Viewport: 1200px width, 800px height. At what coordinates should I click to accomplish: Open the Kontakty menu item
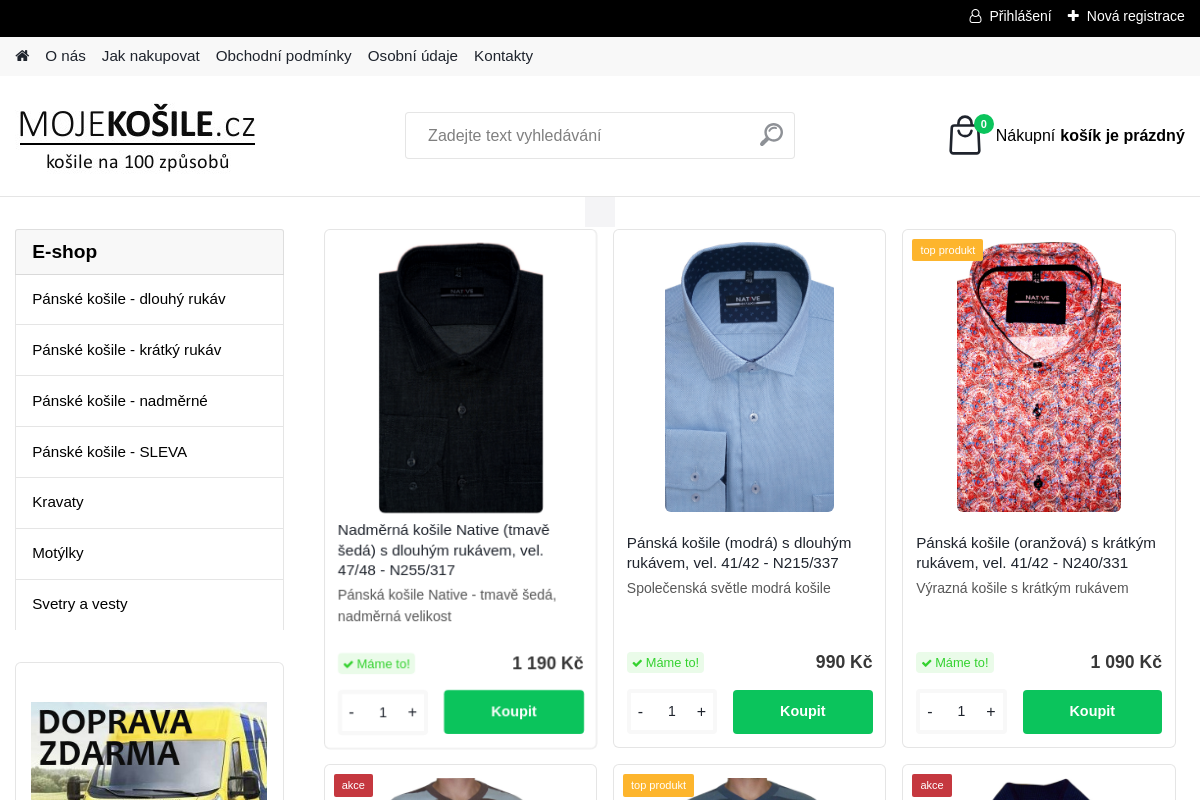point(503,56)
